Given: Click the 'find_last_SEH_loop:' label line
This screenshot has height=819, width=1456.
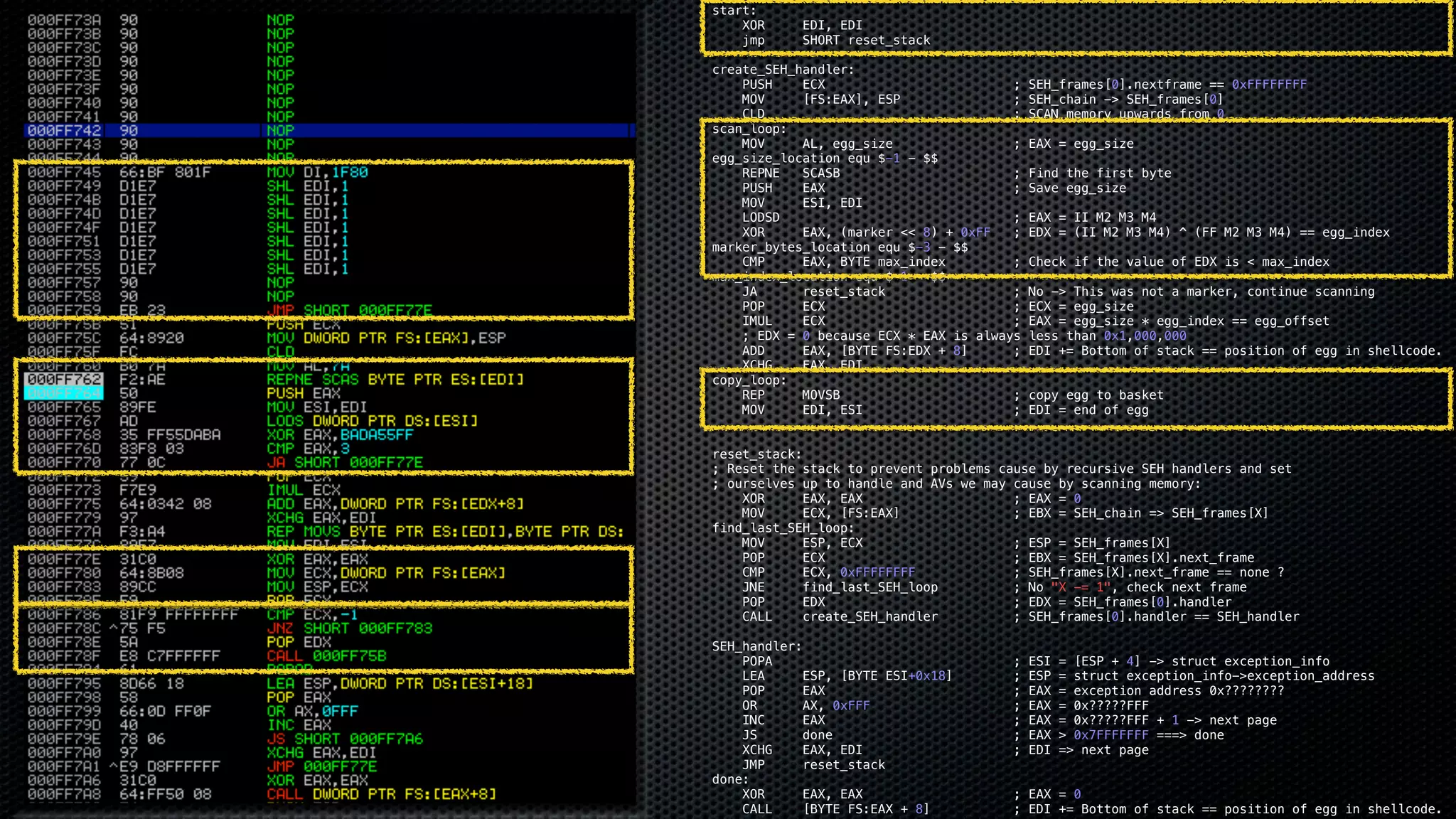Looking at the screenshot, I should point(783,528).
